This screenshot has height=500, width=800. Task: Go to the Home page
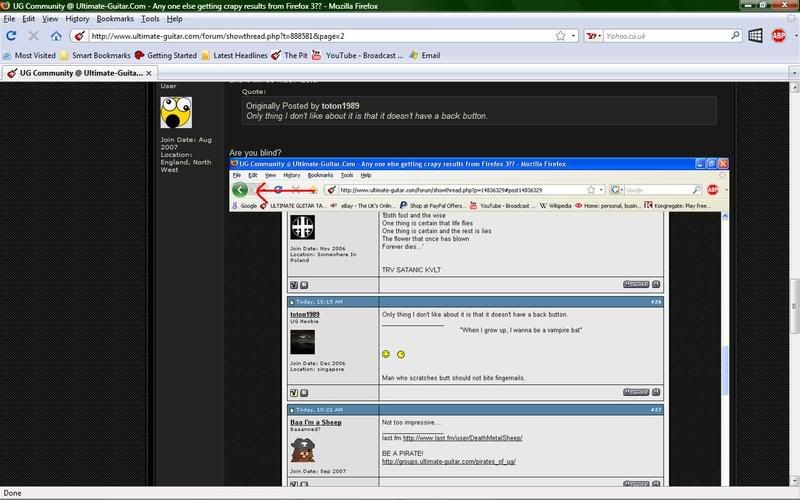coord(56,36)
